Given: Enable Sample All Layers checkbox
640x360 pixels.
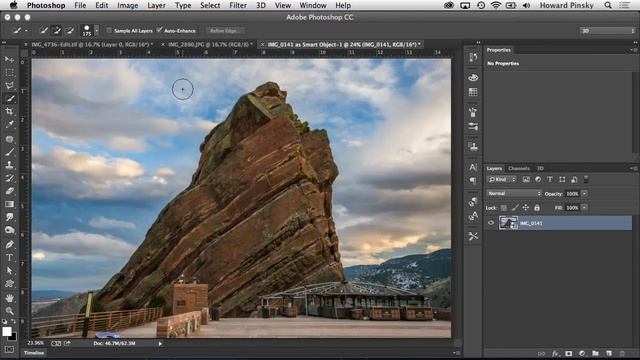Looking at the screenshot, I should click(109, 30).
